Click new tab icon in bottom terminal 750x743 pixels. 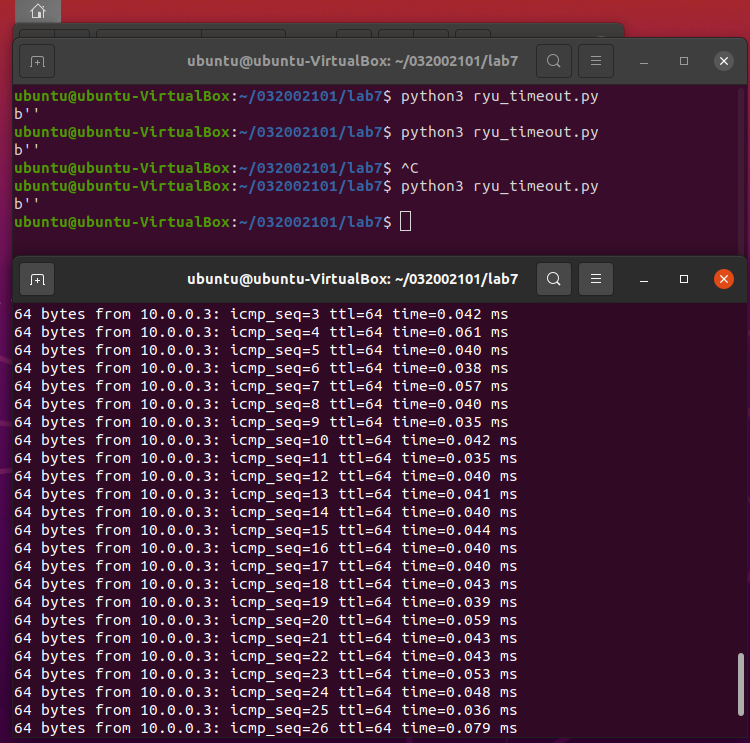pos(37,279)
